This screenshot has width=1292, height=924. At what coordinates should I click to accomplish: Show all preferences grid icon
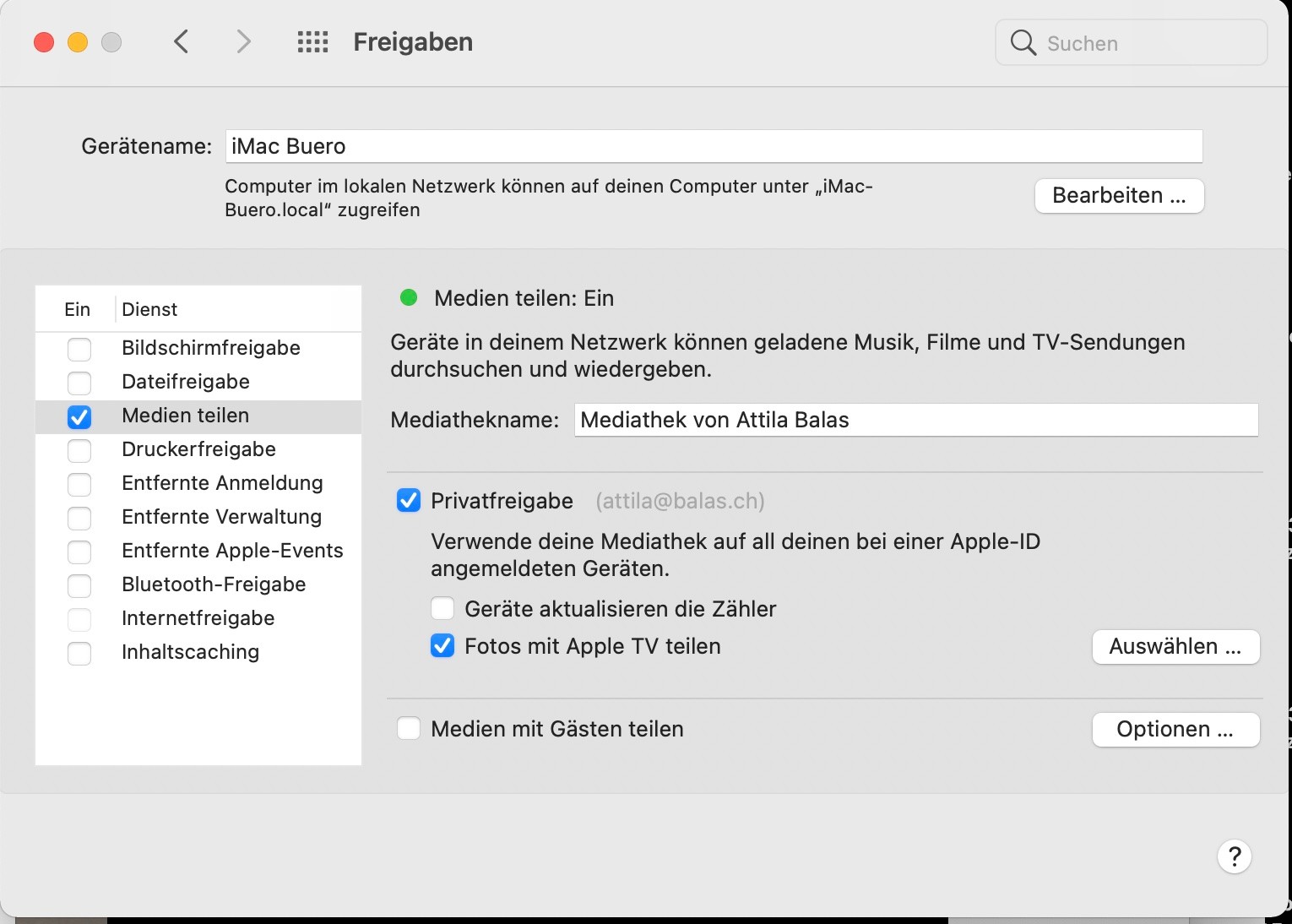[312, 41]
